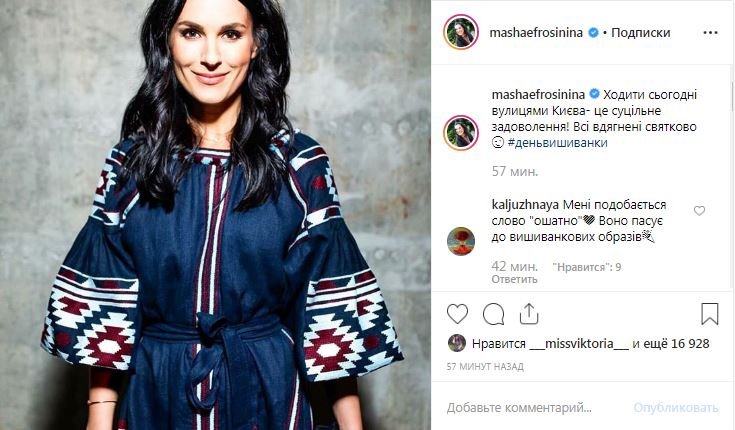Open the three-dot more options menu
This screenshot has width=735, height=430.
[x=710, y=32]
